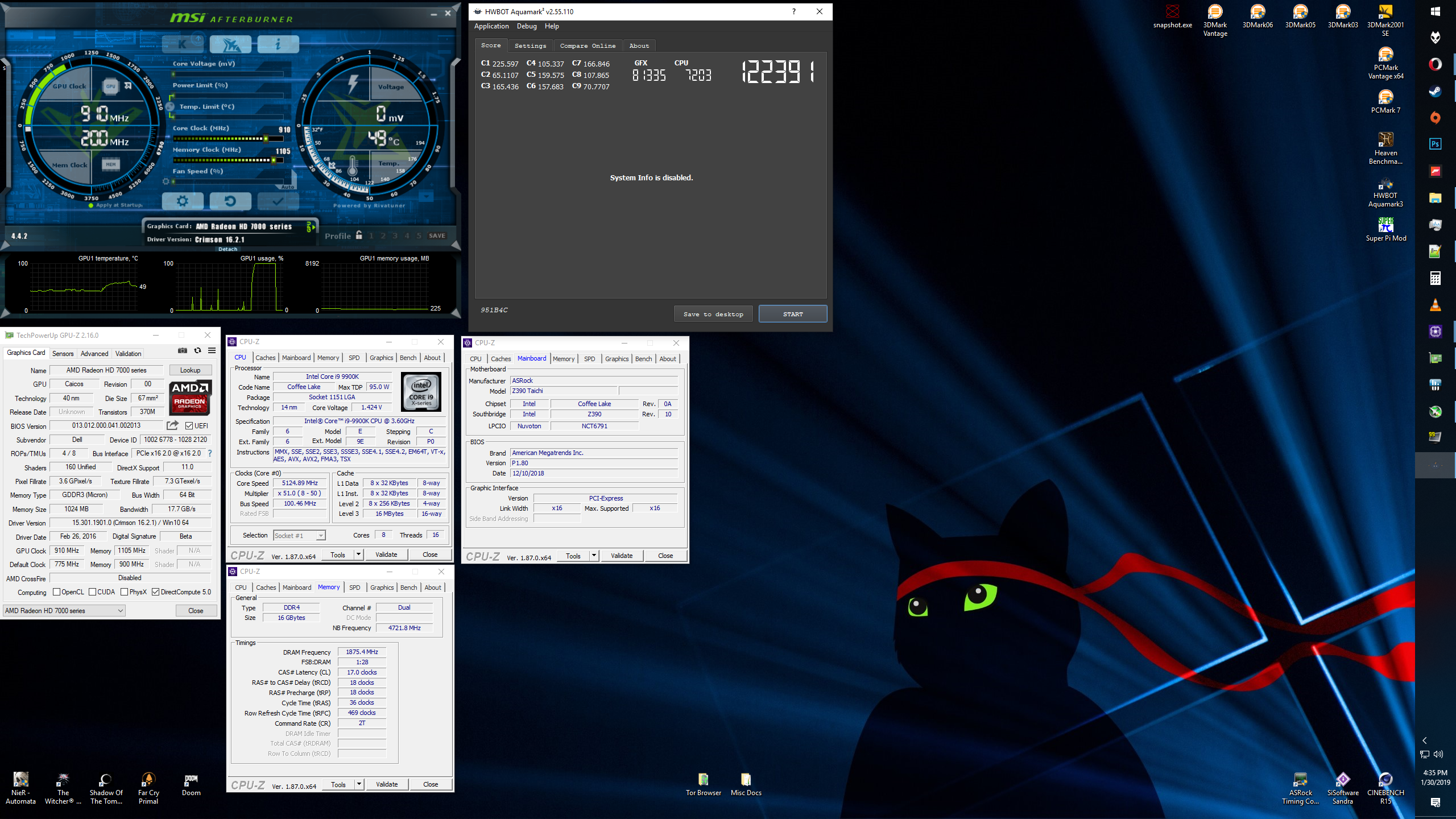Toggle UEFI checkbox in GPU-Z
This screenshot has height=819, width=1456.
click(x=189, y=425)
